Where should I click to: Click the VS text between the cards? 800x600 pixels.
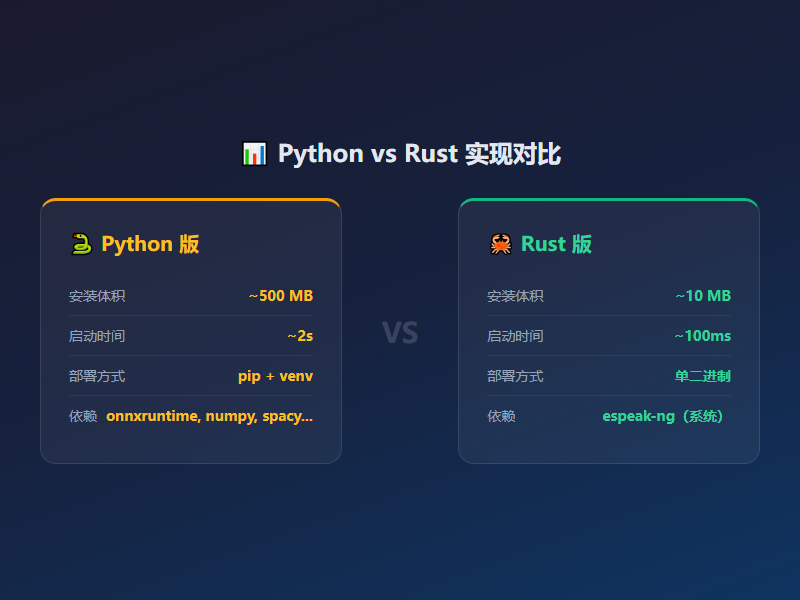pos(400,332)
